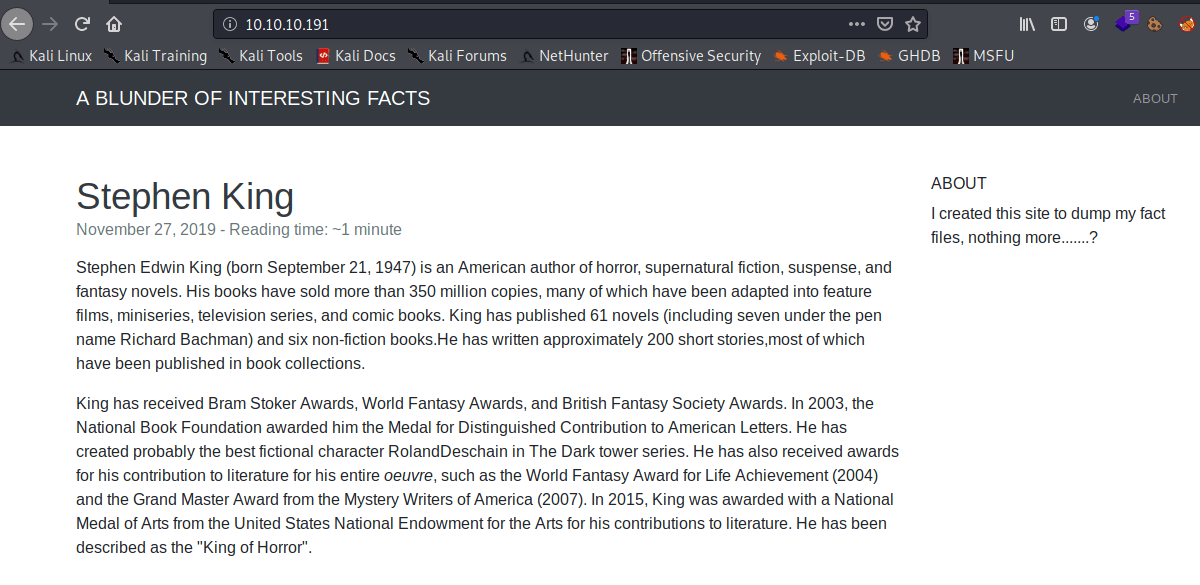Open the extension with purple 5 badge

tap(1126, 22)
